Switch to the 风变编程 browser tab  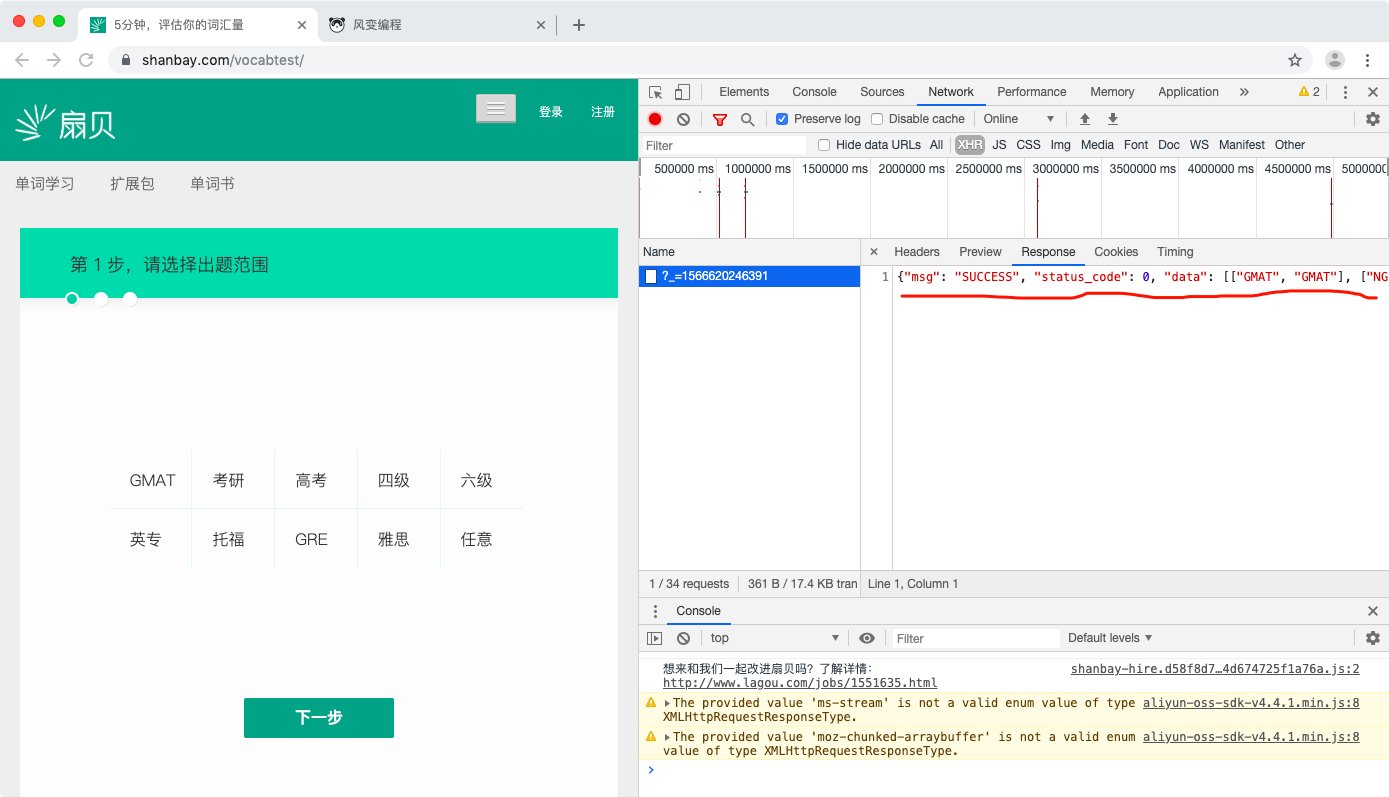(x=435, y=25)
